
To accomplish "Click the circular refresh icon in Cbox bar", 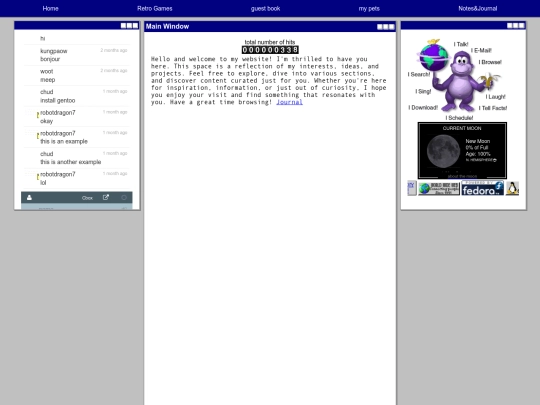I will pyautogui.click(x=124, y=197).
